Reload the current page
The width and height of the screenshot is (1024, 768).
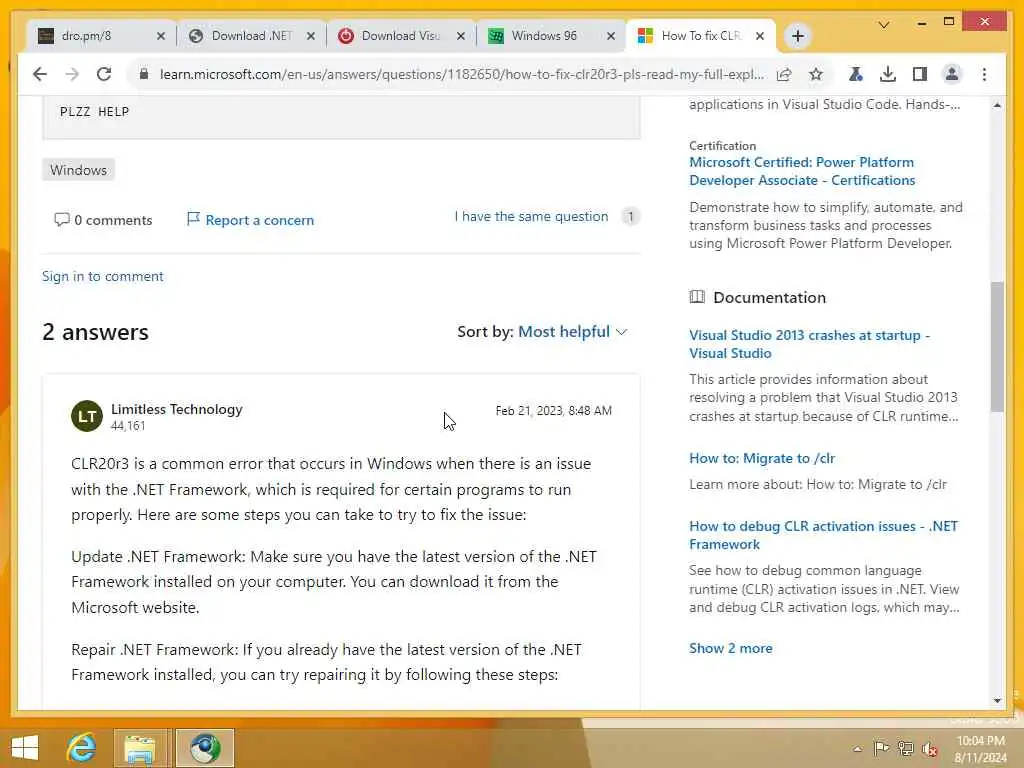[x=104, y=74]
